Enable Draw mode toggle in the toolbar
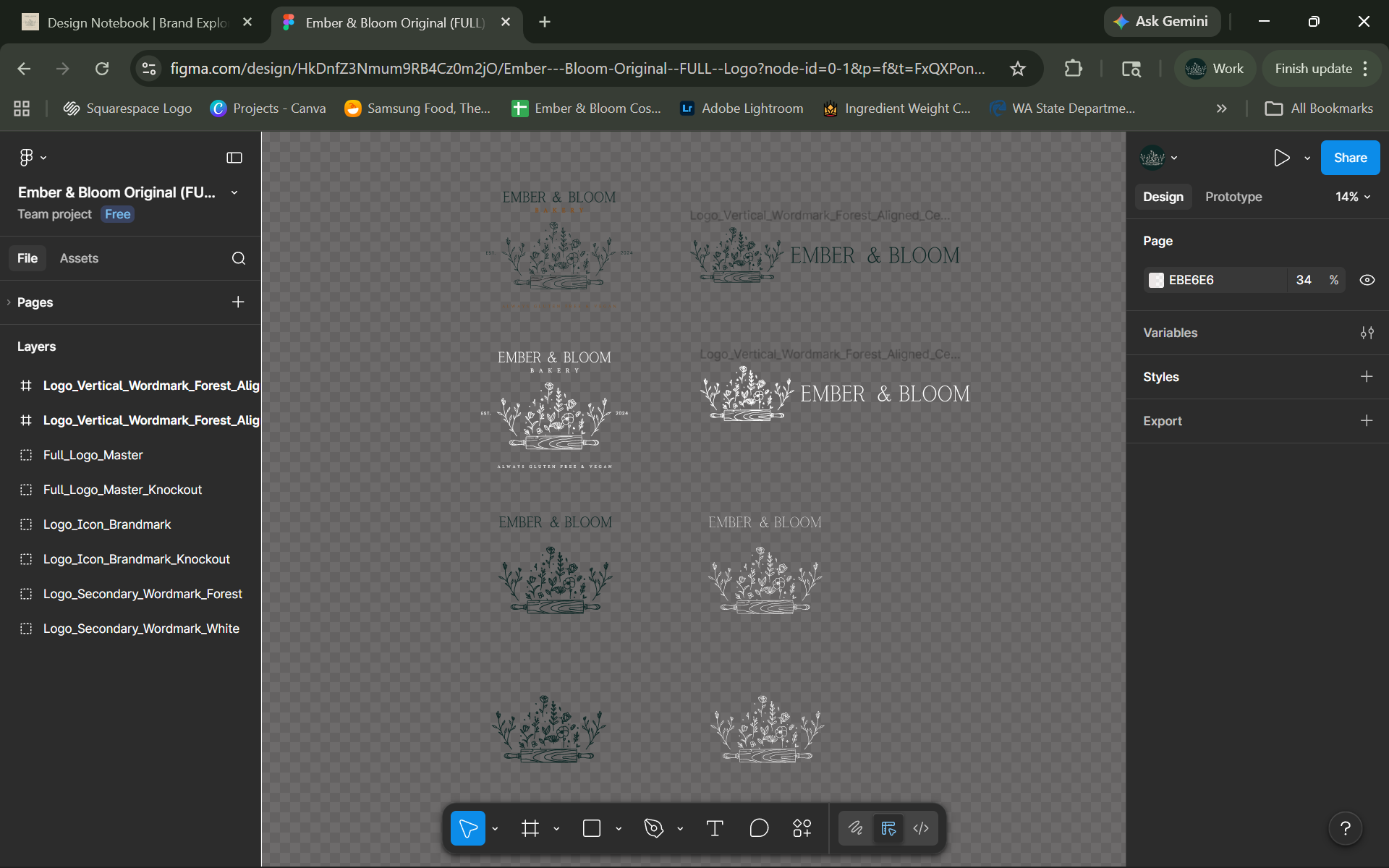Image resolution: width=1389 pixels, height=868 pixels. [856, 828]
